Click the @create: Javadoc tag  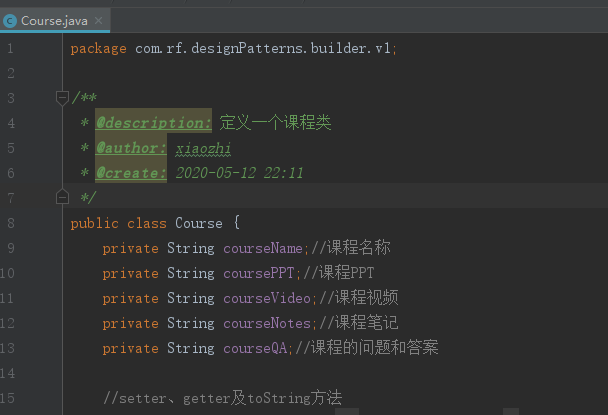point(131,173)
